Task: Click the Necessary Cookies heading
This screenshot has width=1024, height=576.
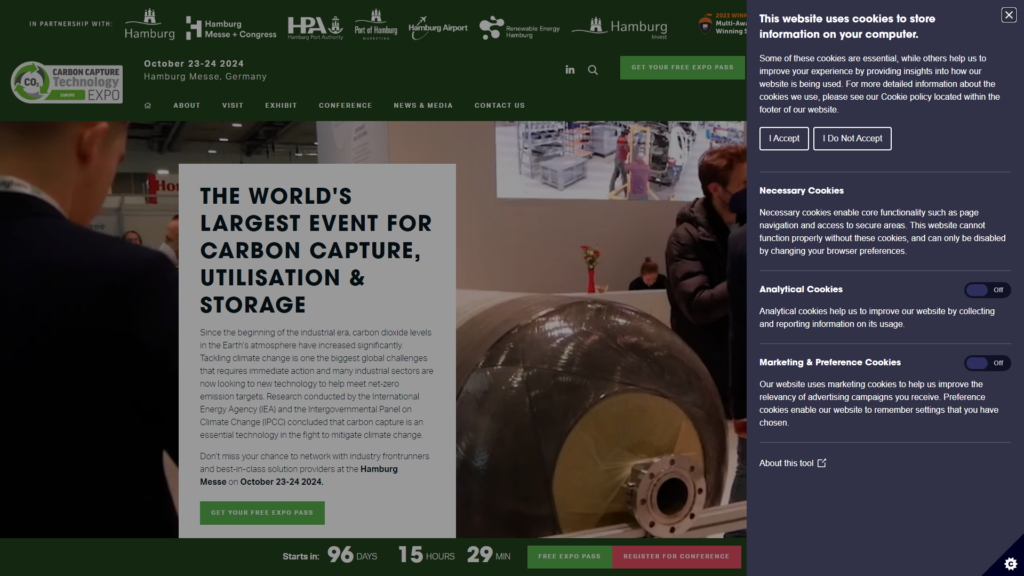Action: point(801,191)
